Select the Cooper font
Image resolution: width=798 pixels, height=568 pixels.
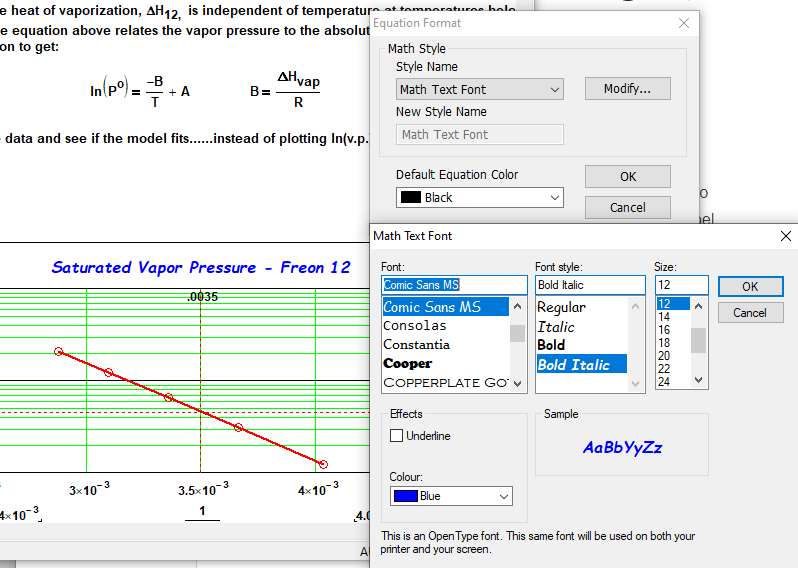tap(408, 364)
